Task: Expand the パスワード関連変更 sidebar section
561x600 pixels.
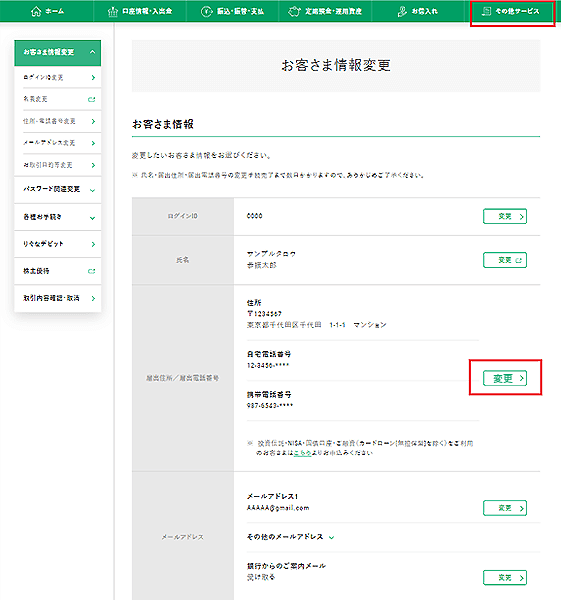Action: [92, 190]
